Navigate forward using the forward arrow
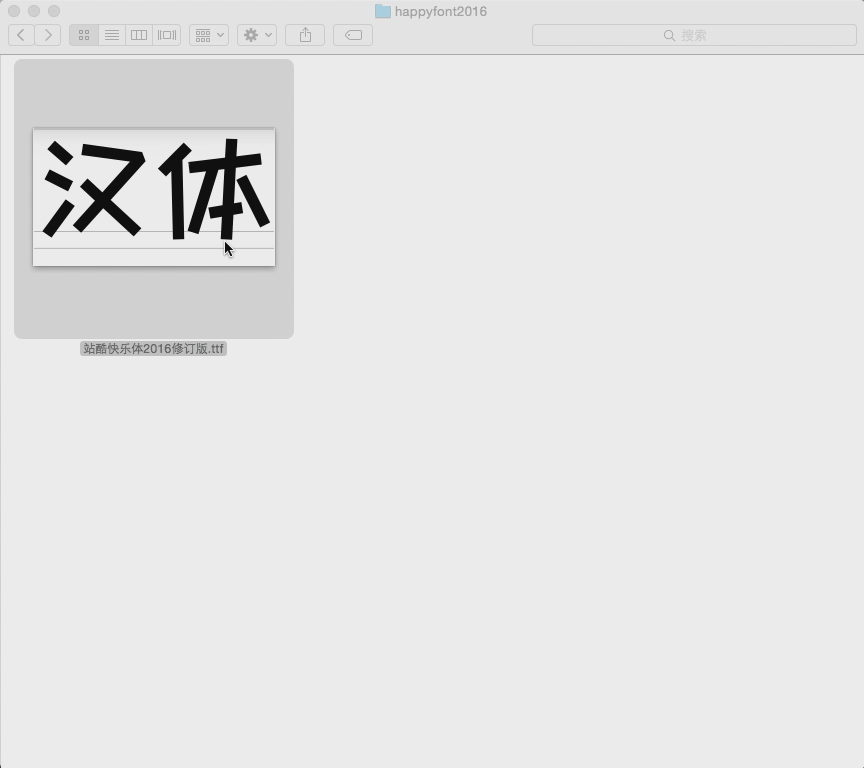Image resolution: width=864 pixels, height=768 pixels. [47, 34]
